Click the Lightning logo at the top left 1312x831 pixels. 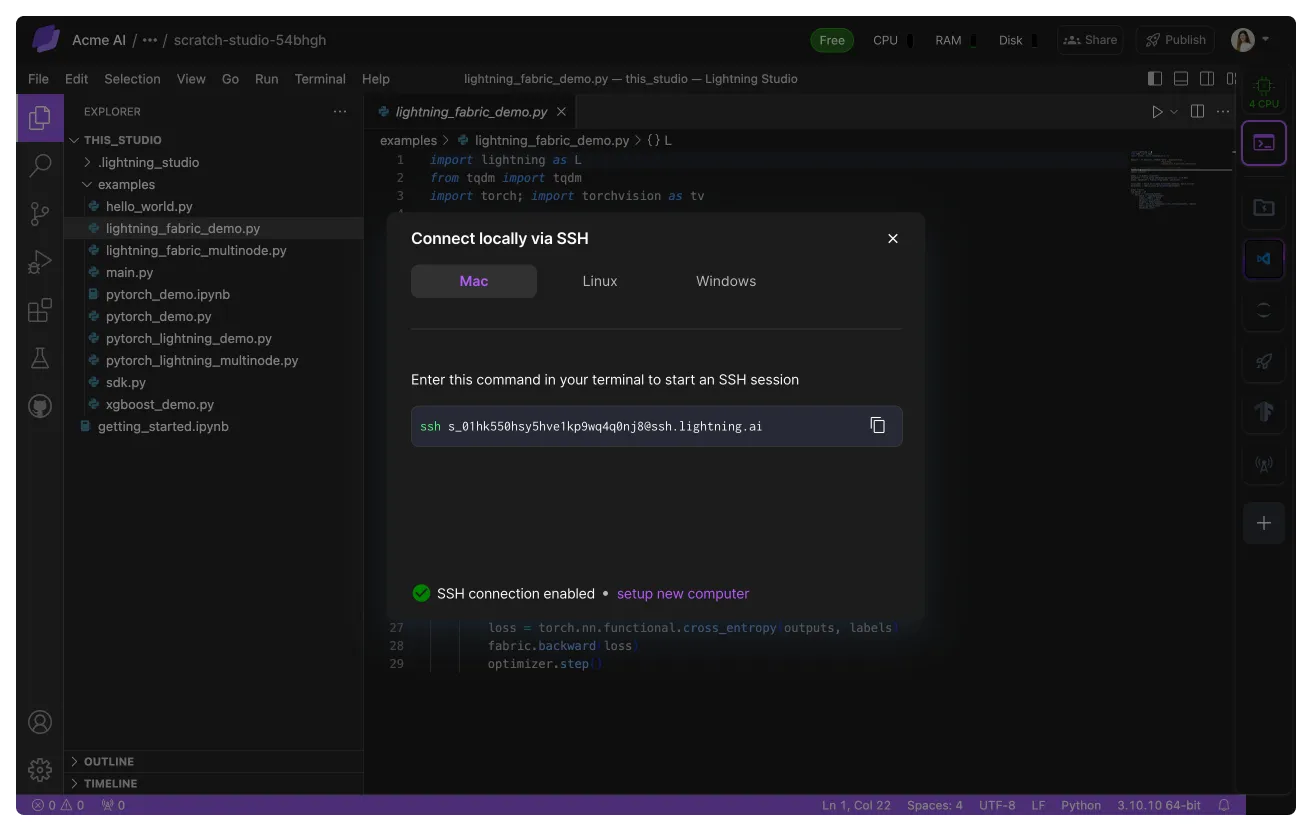(x=46, y=40)
